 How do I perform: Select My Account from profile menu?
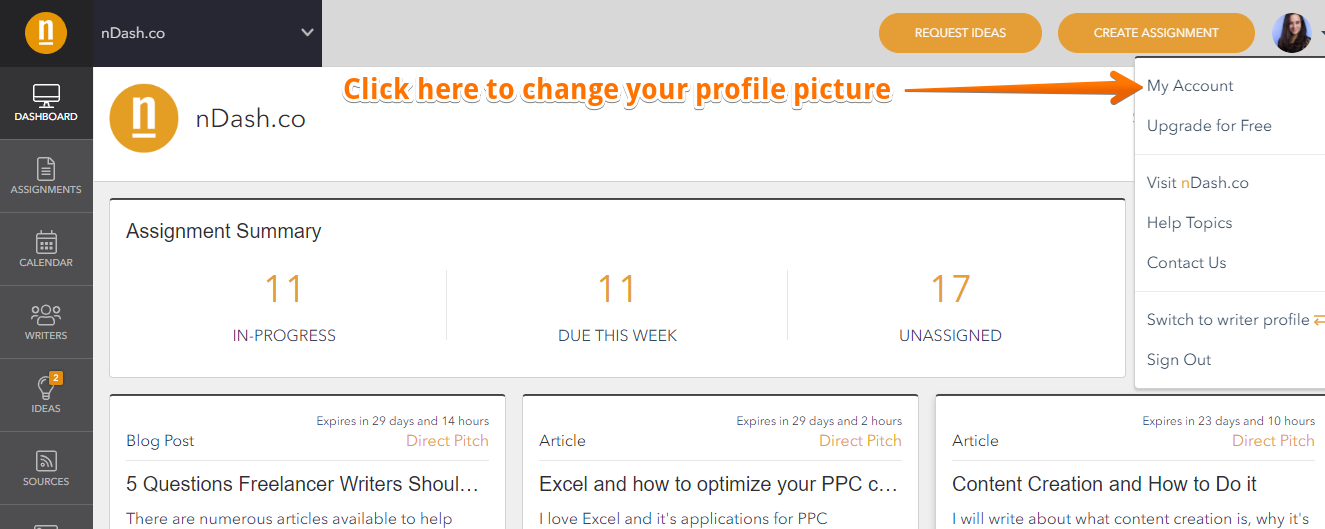pyautogui.click(x=1190, y=86)
